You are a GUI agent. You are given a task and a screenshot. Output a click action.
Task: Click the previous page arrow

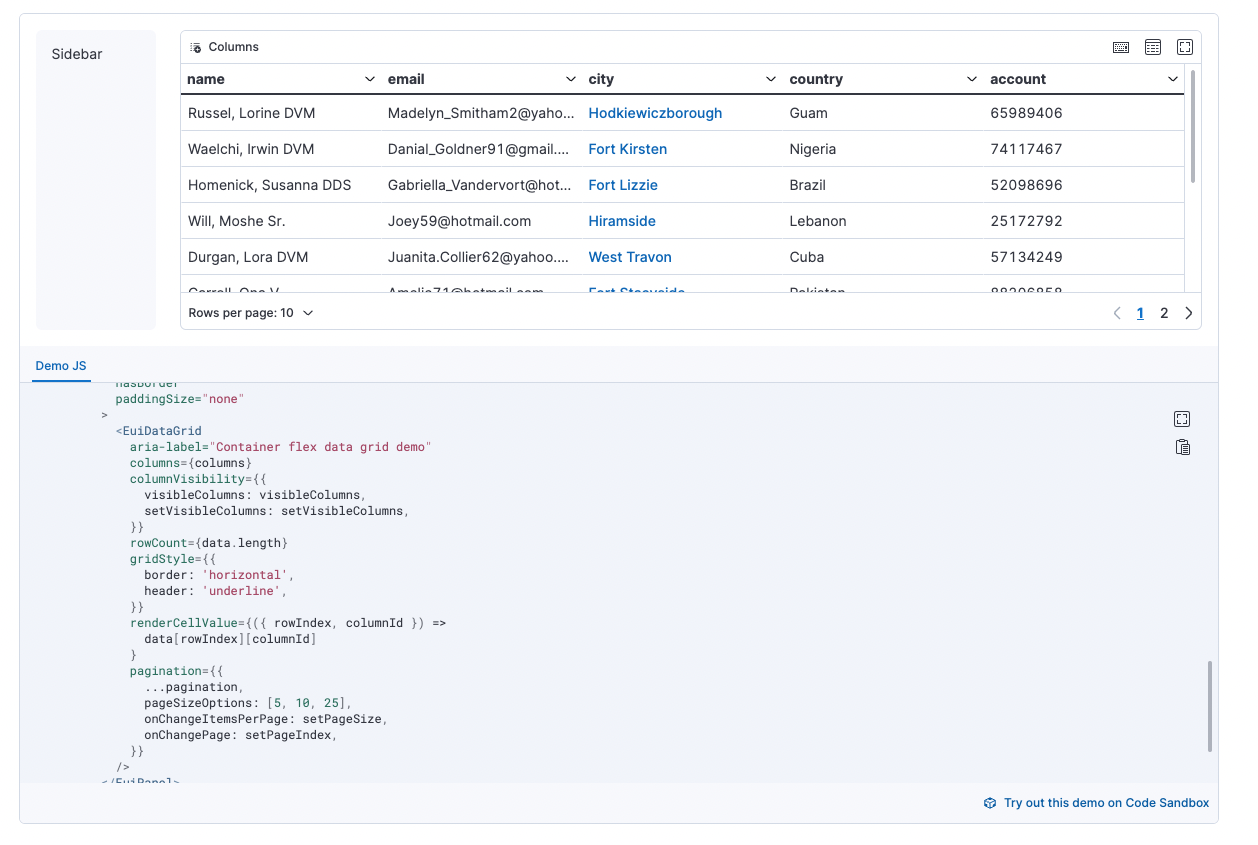point(1117,312)
